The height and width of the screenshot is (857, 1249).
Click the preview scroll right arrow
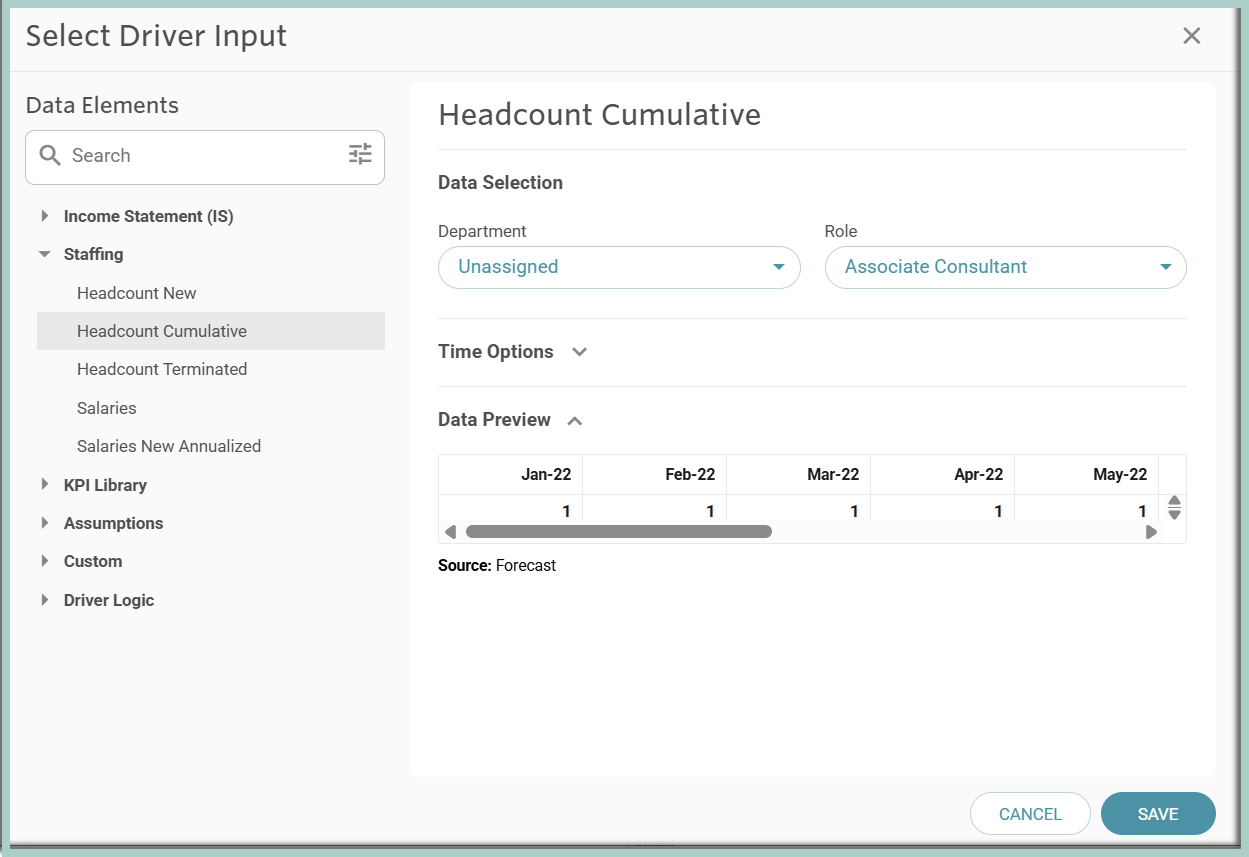pos(1151,532)
